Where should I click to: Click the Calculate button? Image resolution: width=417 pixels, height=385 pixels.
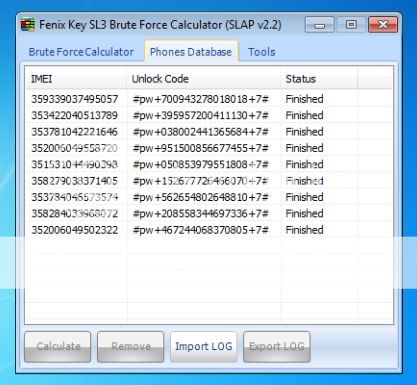(58, 347)
